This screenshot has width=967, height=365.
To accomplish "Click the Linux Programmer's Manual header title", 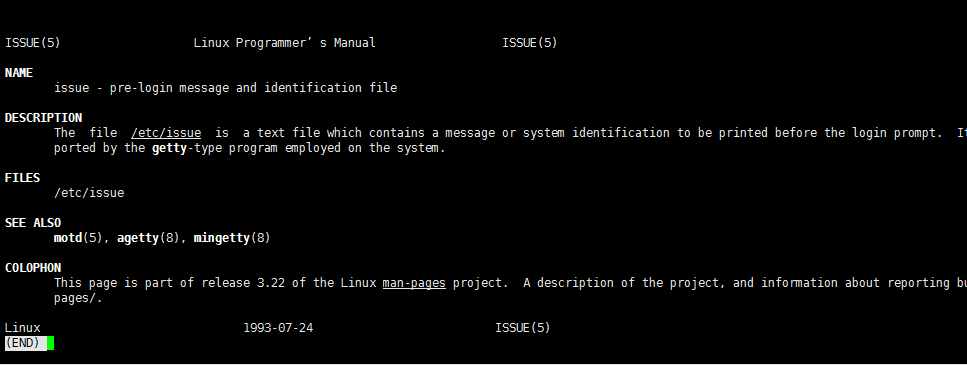I will (284, 43).
